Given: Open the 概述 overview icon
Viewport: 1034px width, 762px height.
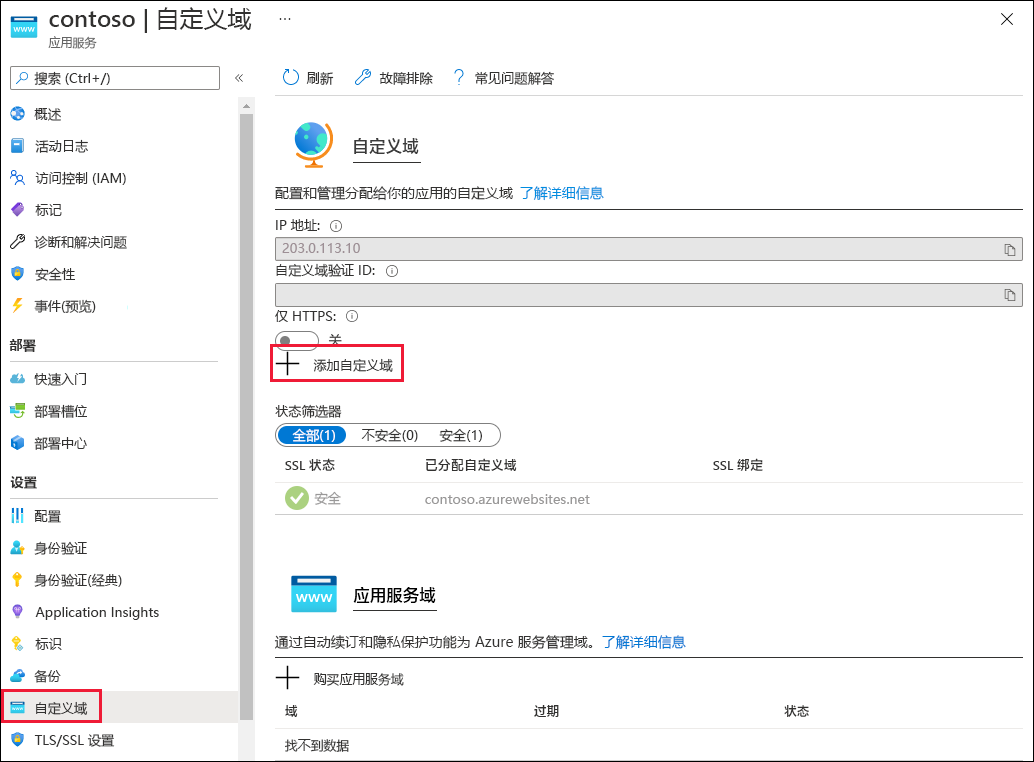Looking at the screenshot, I should 18,114.
